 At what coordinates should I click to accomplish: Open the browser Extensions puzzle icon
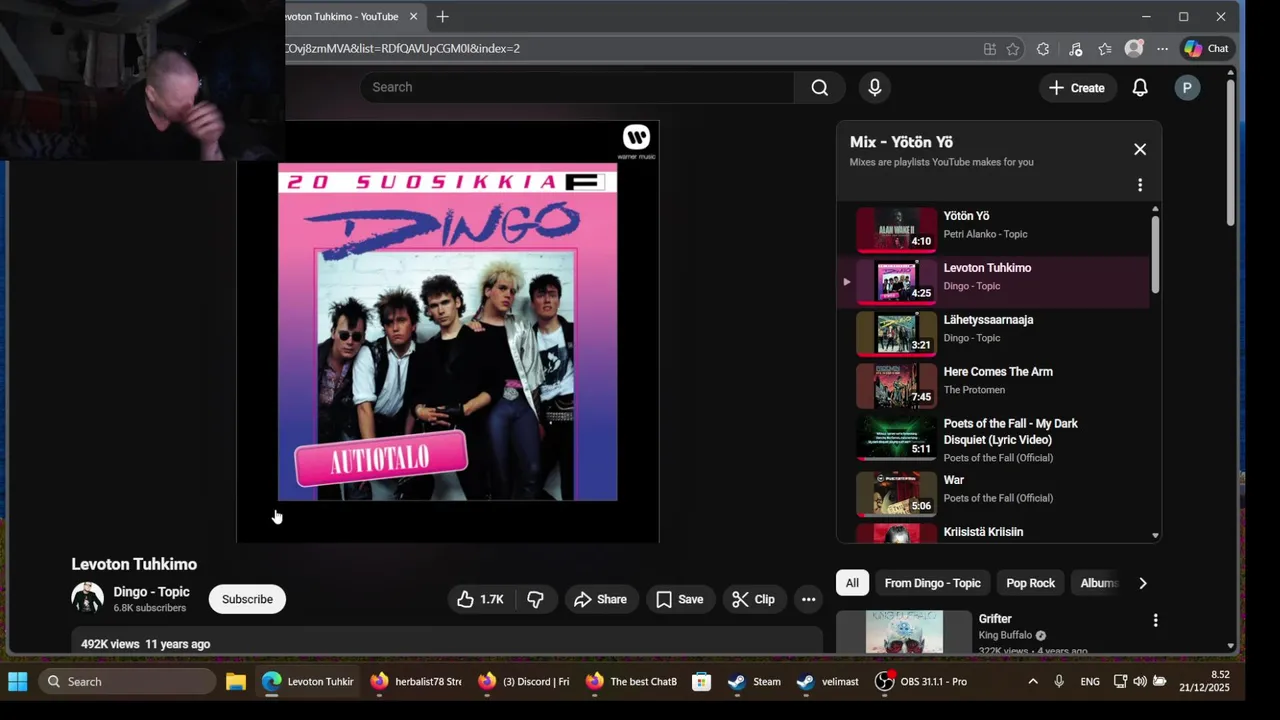coord(1043,48)
